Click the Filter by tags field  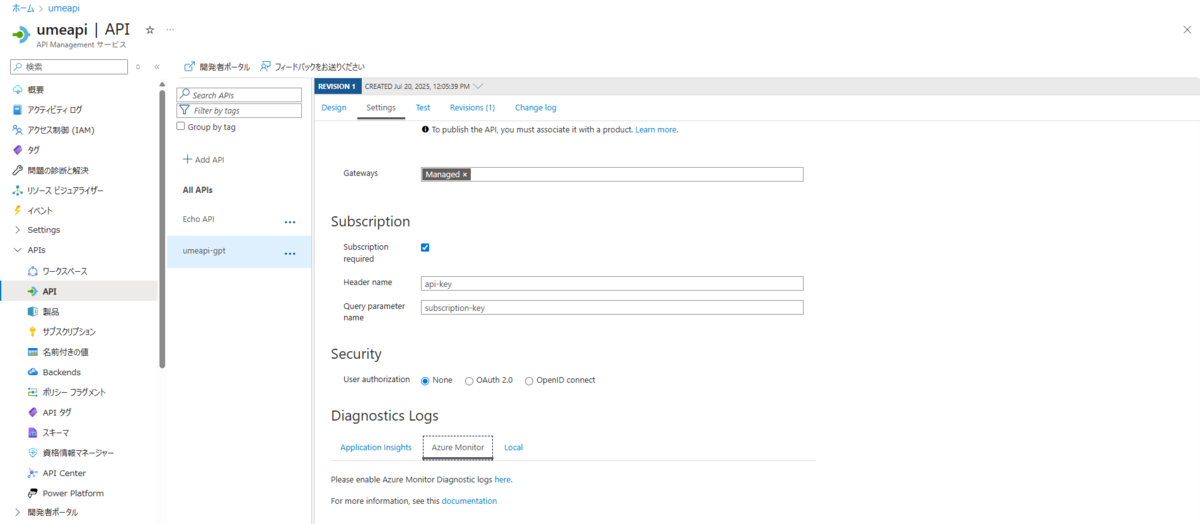pos(239,110)
